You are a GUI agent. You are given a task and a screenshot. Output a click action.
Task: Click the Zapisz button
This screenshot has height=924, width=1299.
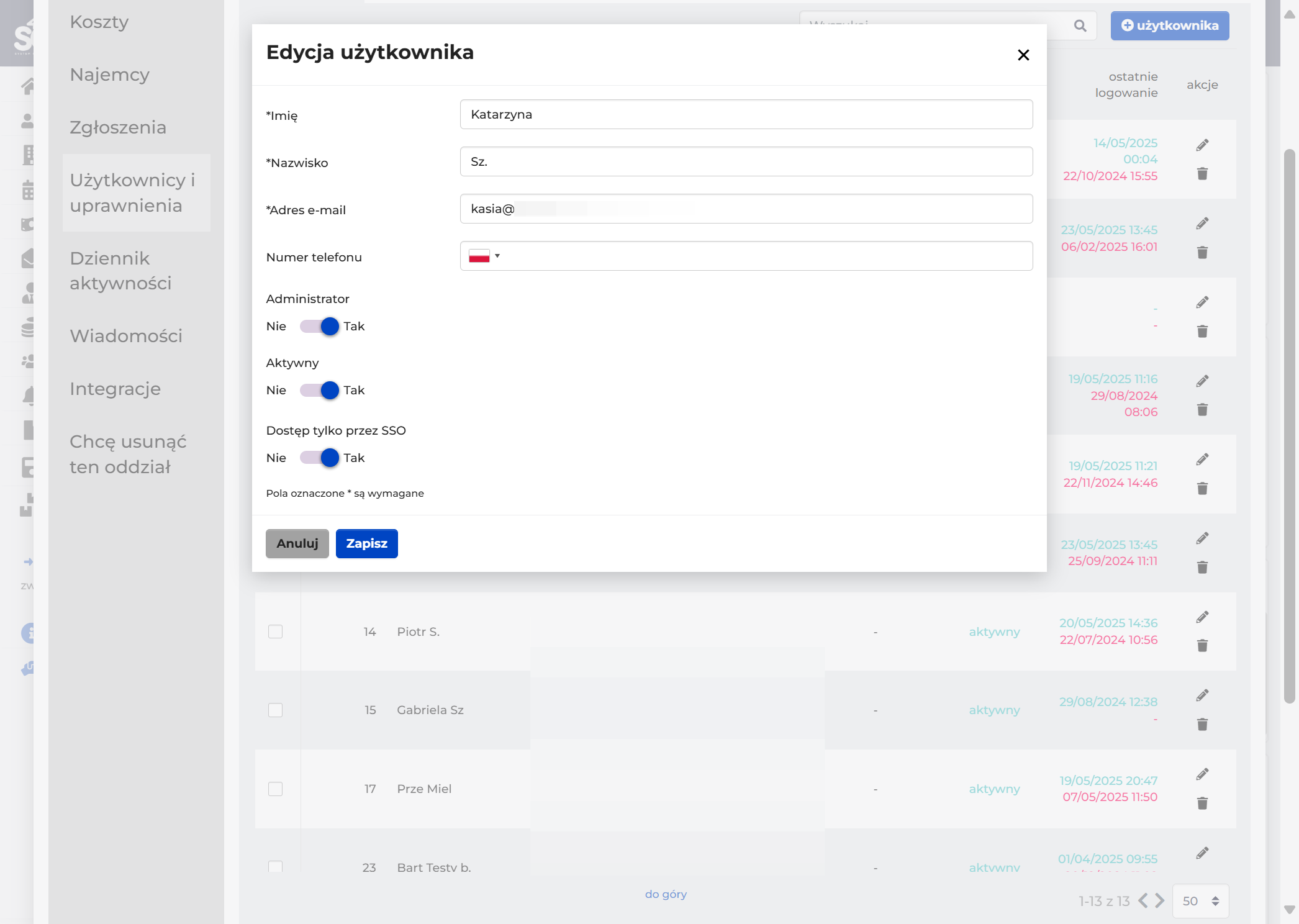pos(366,543)
